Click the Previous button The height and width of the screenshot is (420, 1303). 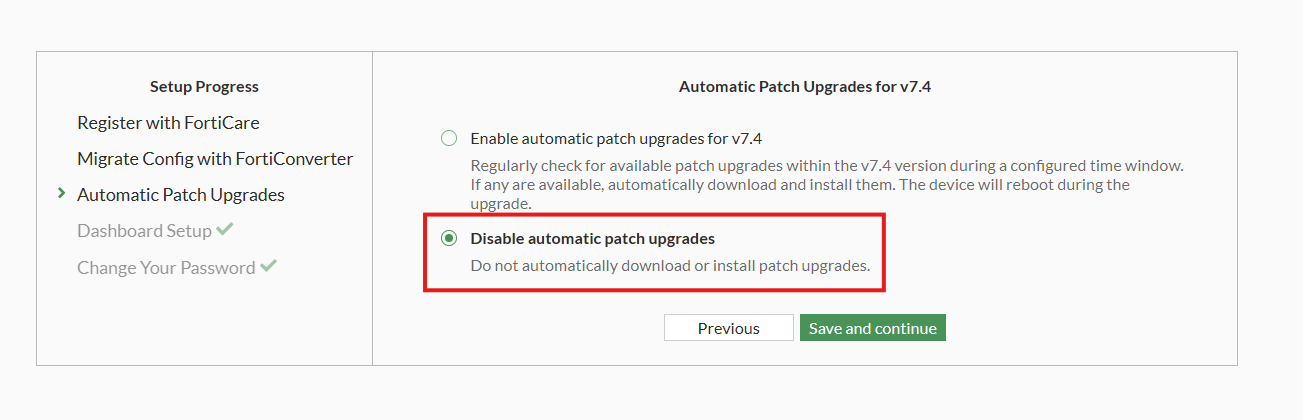coord(728,328)
